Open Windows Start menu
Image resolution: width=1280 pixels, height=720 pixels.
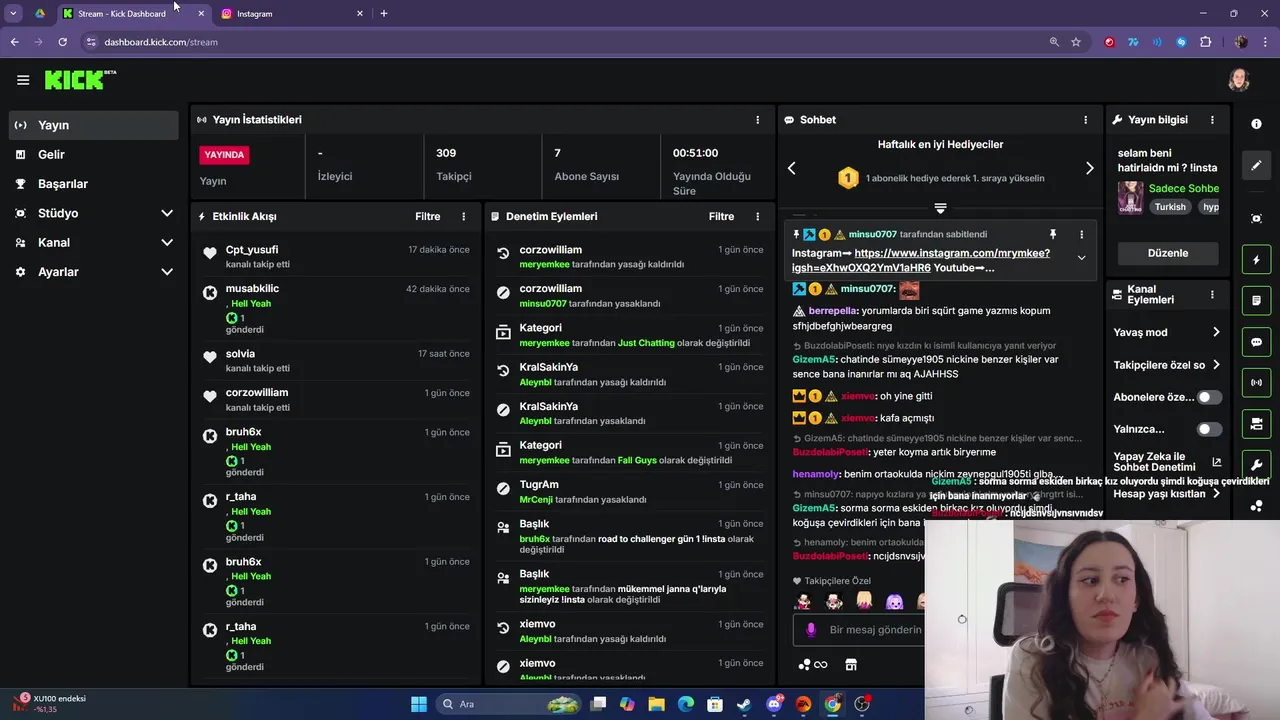click(x=419, y=704)
